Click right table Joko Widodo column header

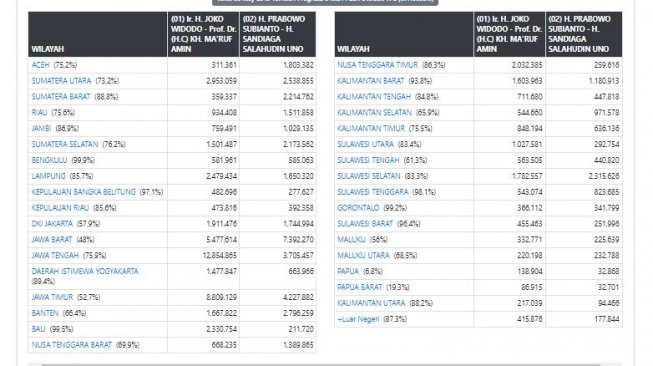point(509,34)
